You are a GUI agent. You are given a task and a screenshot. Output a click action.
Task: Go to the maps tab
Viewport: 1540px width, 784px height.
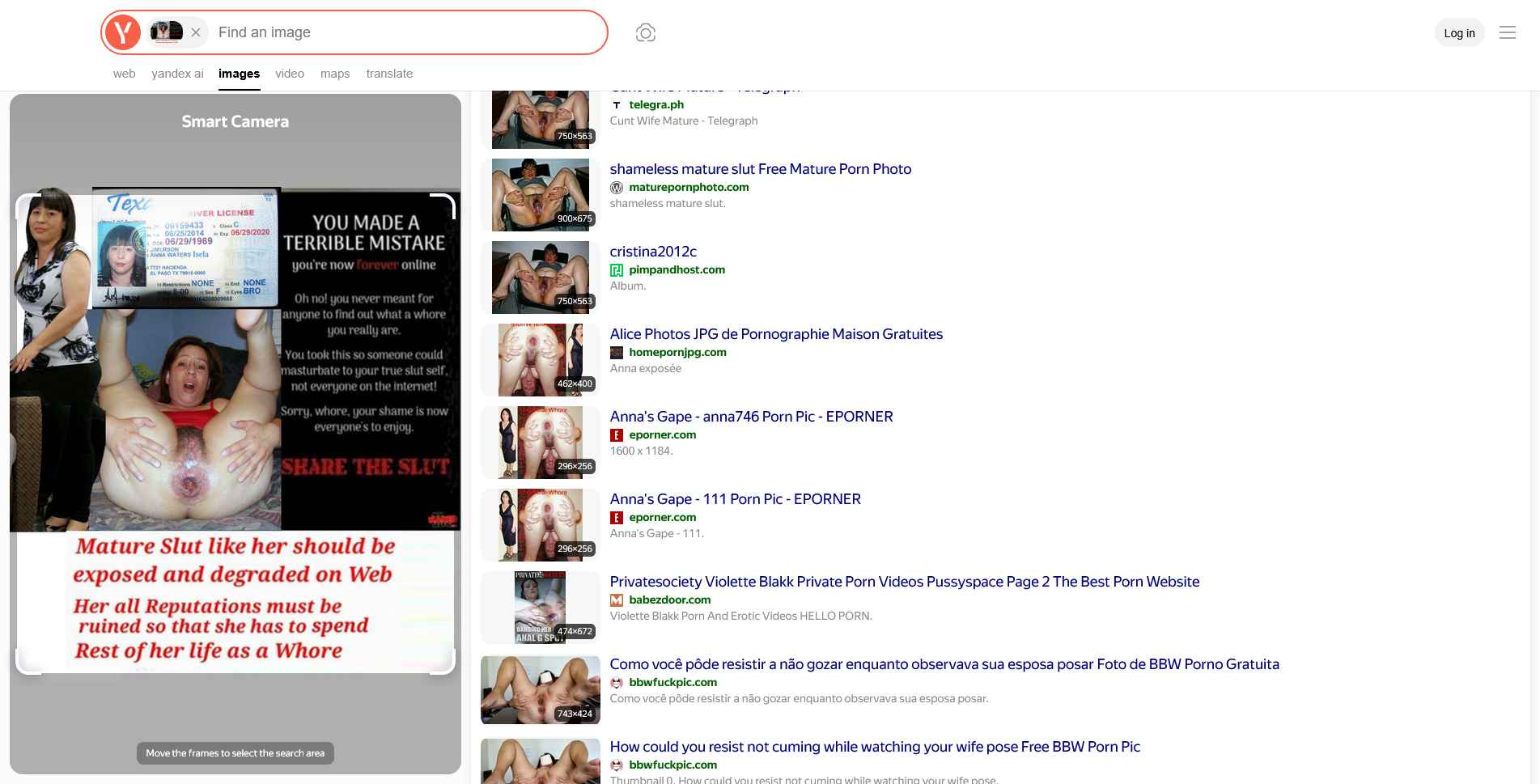pos(335,74)
